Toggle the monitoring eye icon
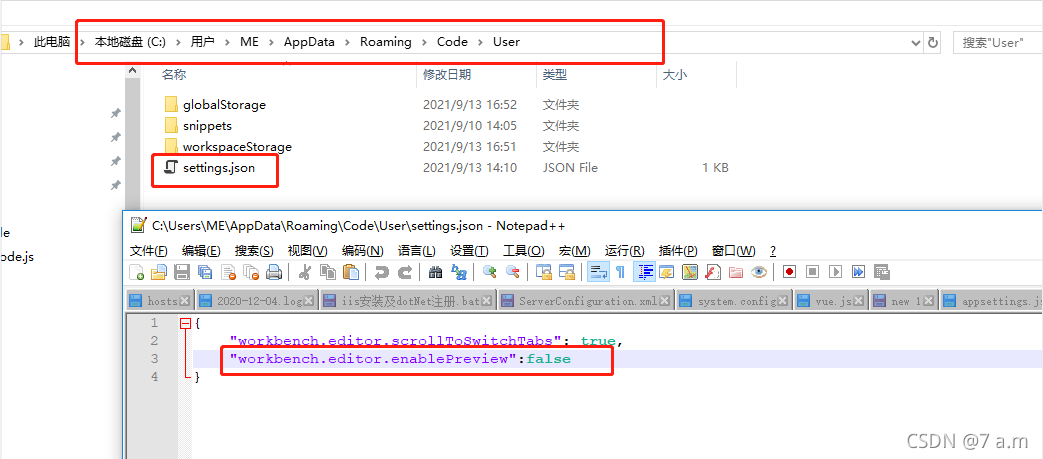This screenshot has width=1043, height=459. (759, 271)
